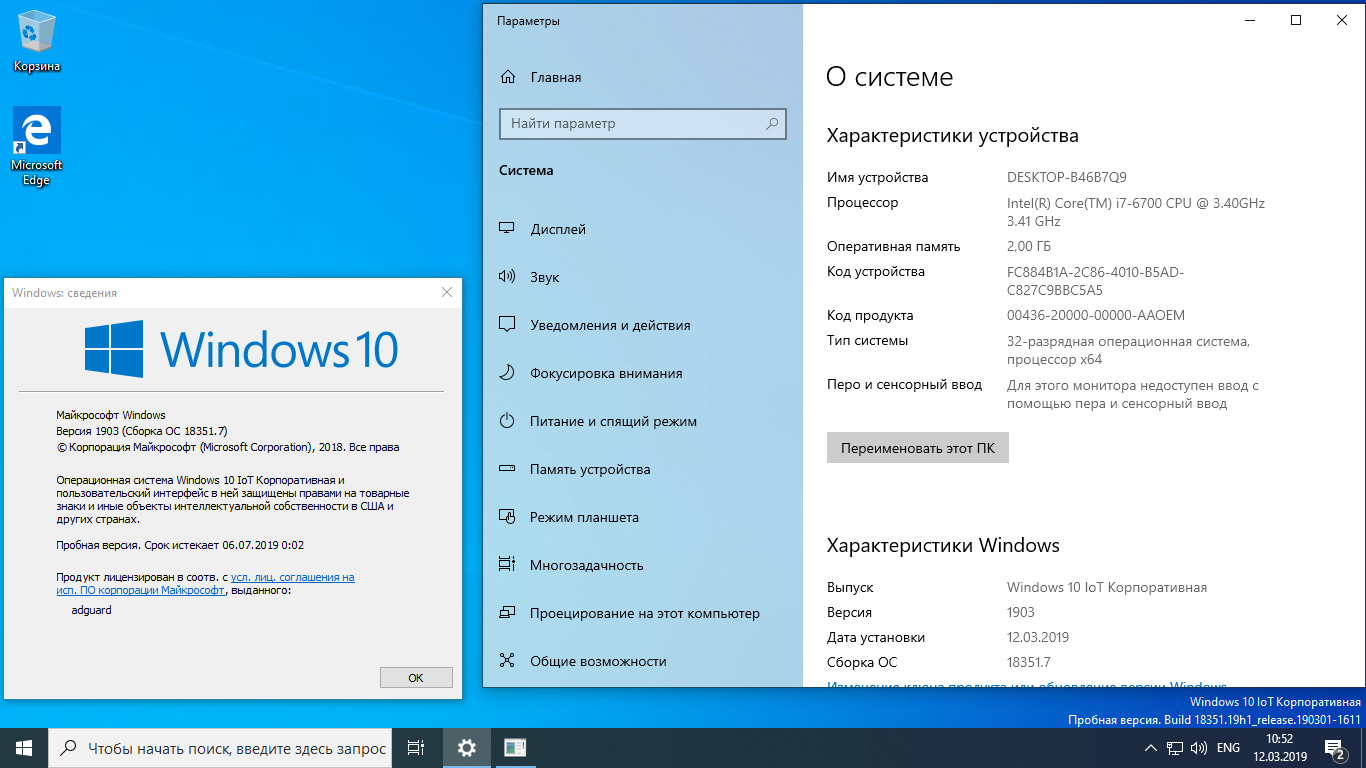Click the search magnifier in Settings search box
1366x768 pixels.
pyautogui.click(x=772, y=124)
